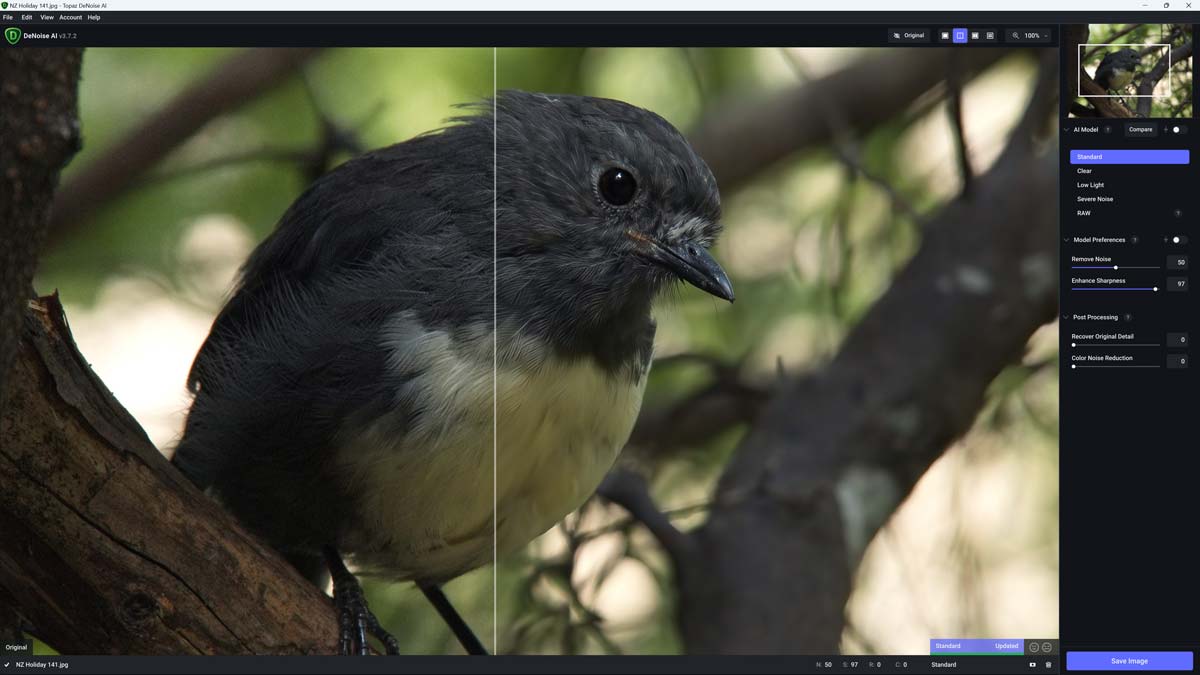Image resolution: width=1200 pixels, height=675 pixels.
Task: Open the comparison grid view icon
Action: [x=989, y=35]
